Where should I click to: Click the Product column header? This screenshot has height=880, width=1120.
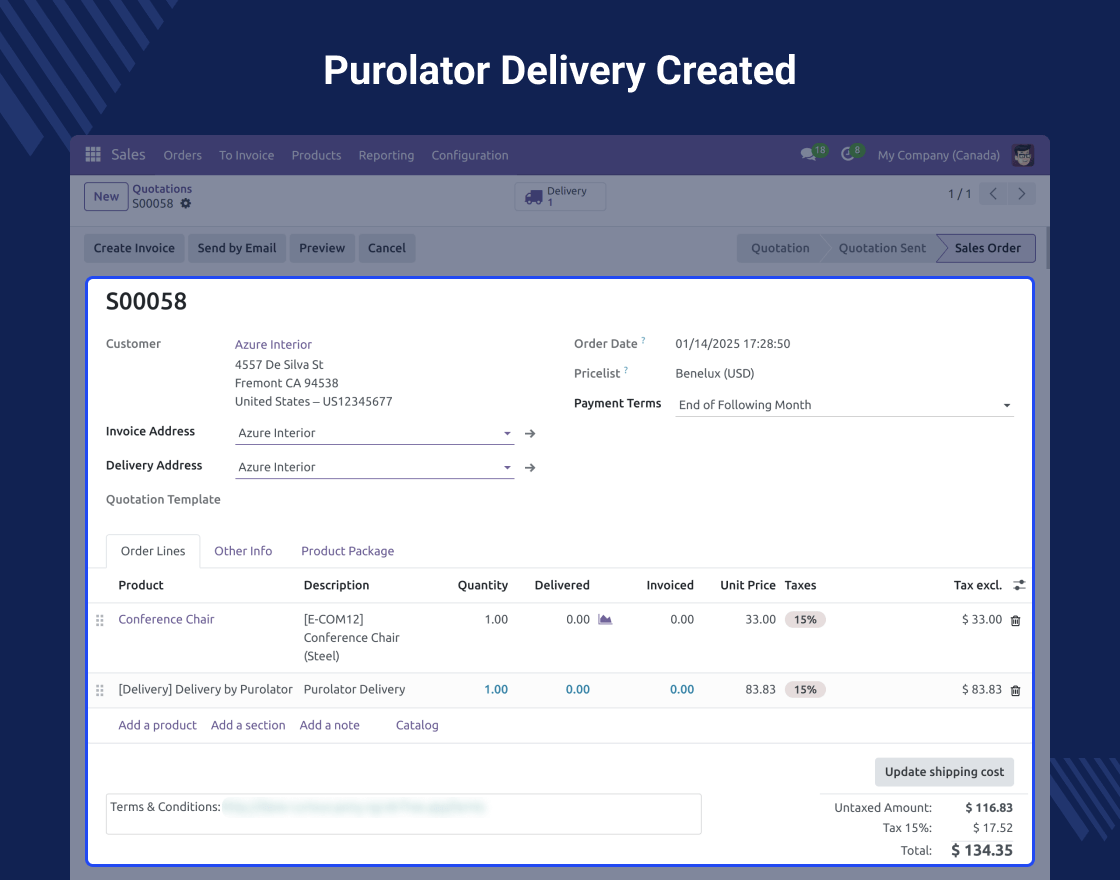coord(141,585)
